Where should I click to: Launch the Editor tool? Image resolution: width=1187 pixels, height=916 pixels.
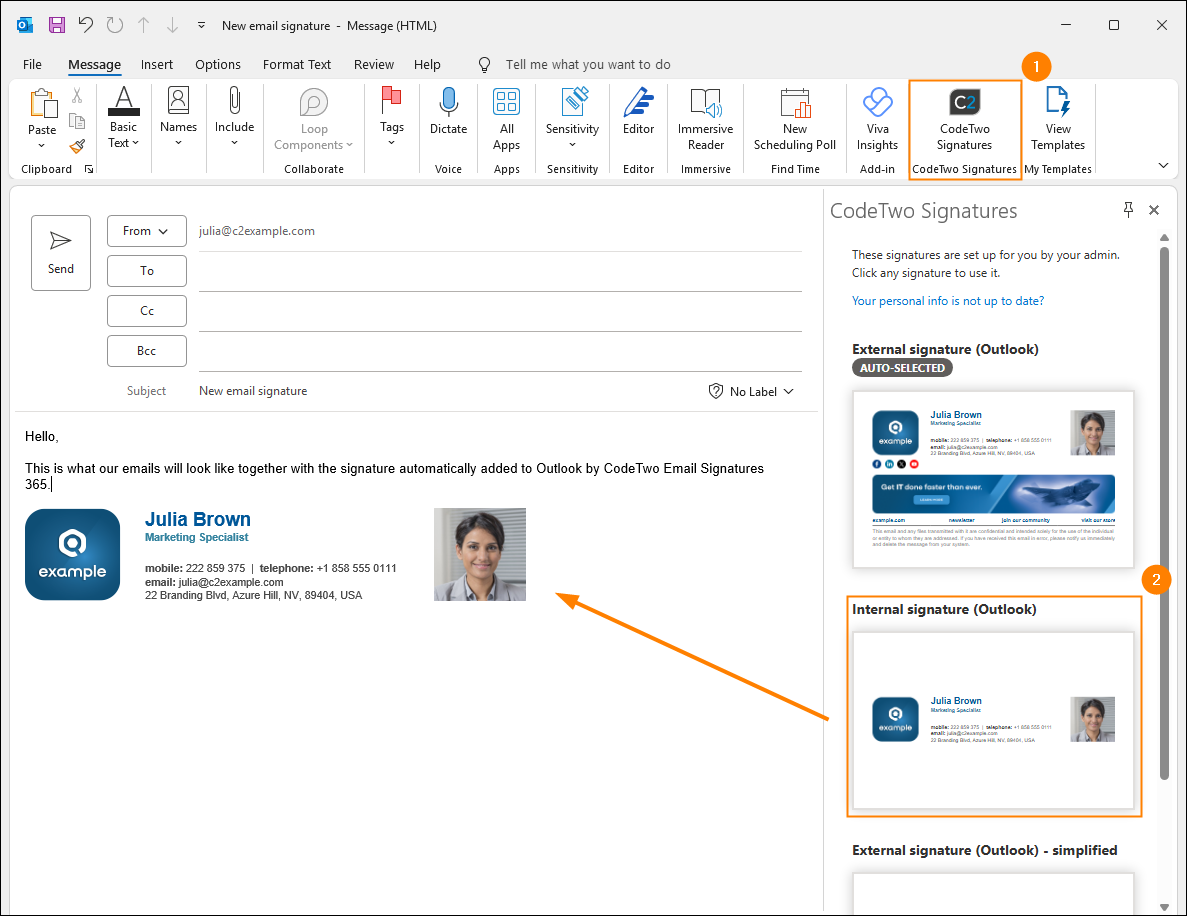[x=638, y=111]
